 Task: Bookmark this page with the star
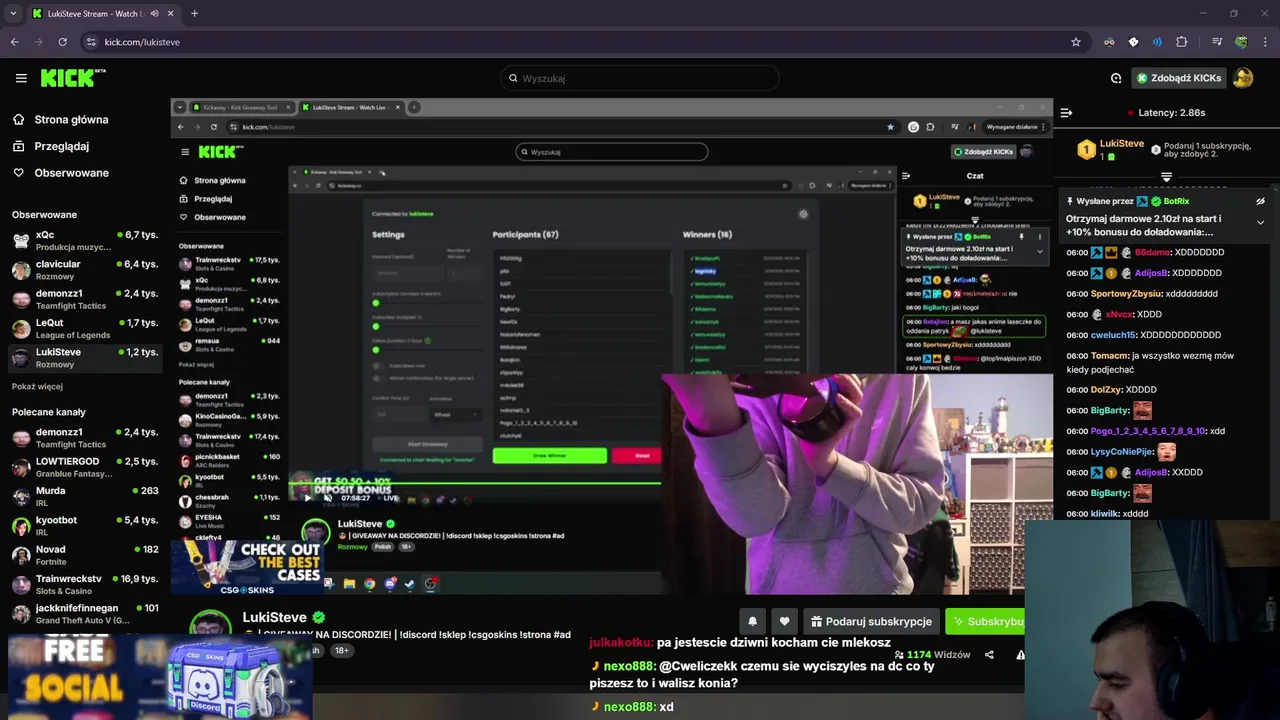tap(1076, 42)
